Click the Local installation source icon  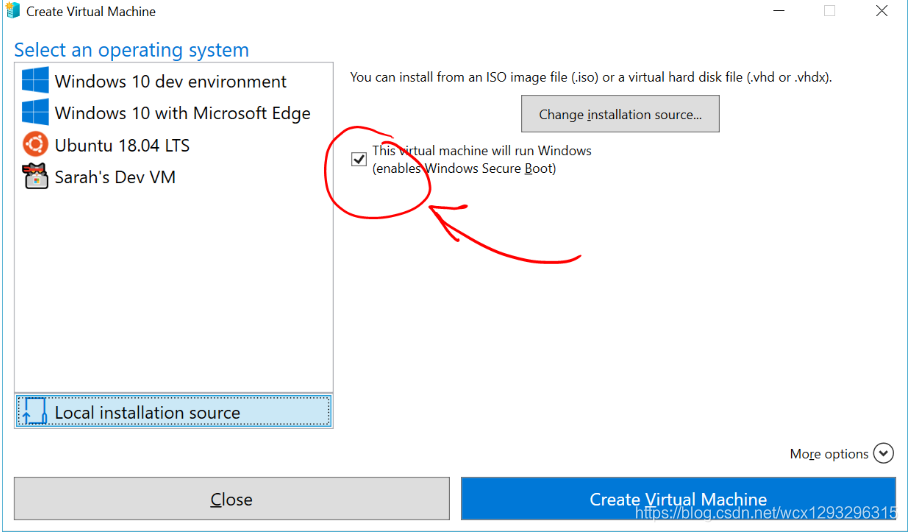tap(34, 412)
